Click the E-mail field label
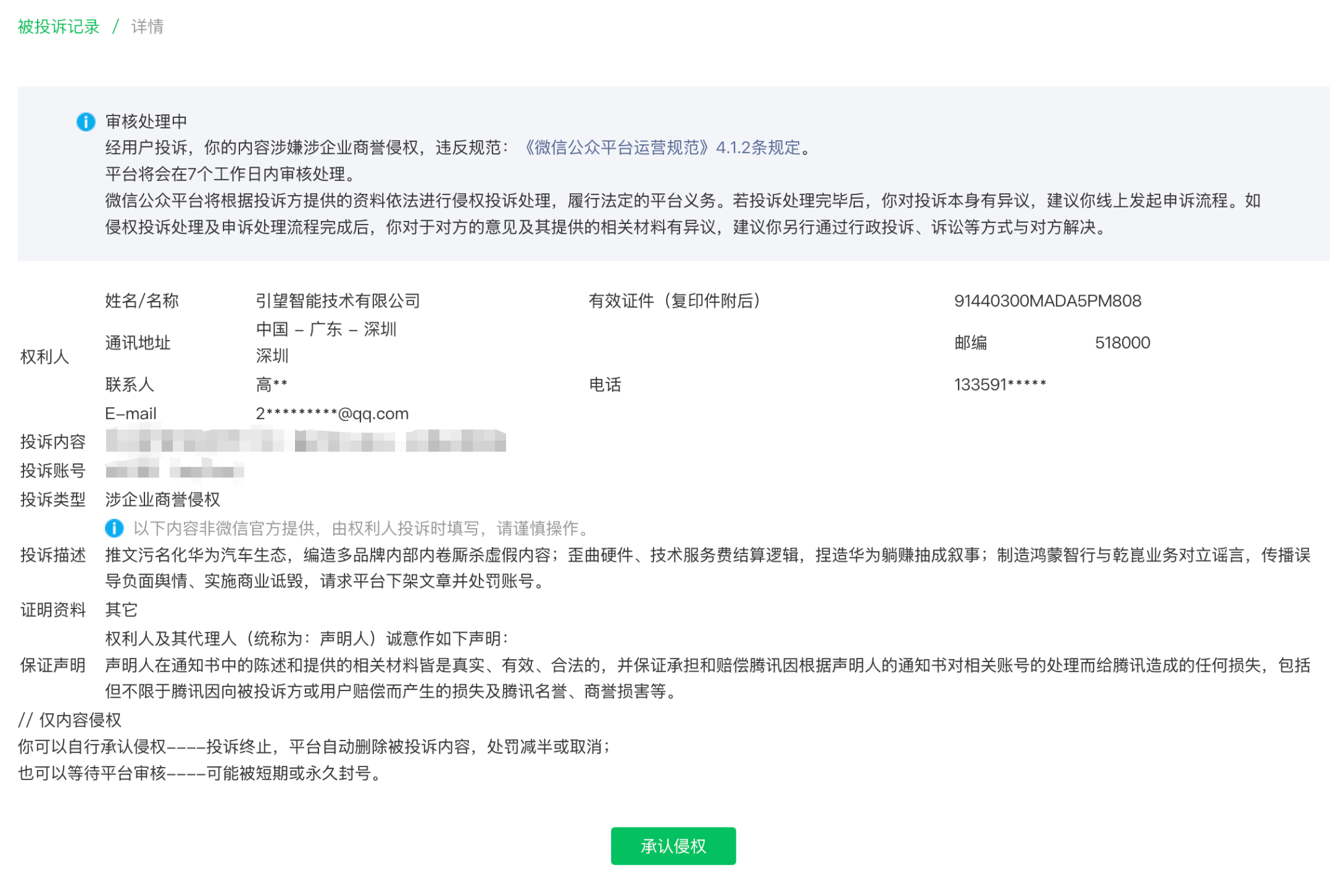1343x896 pixels. tap(131, 413)
